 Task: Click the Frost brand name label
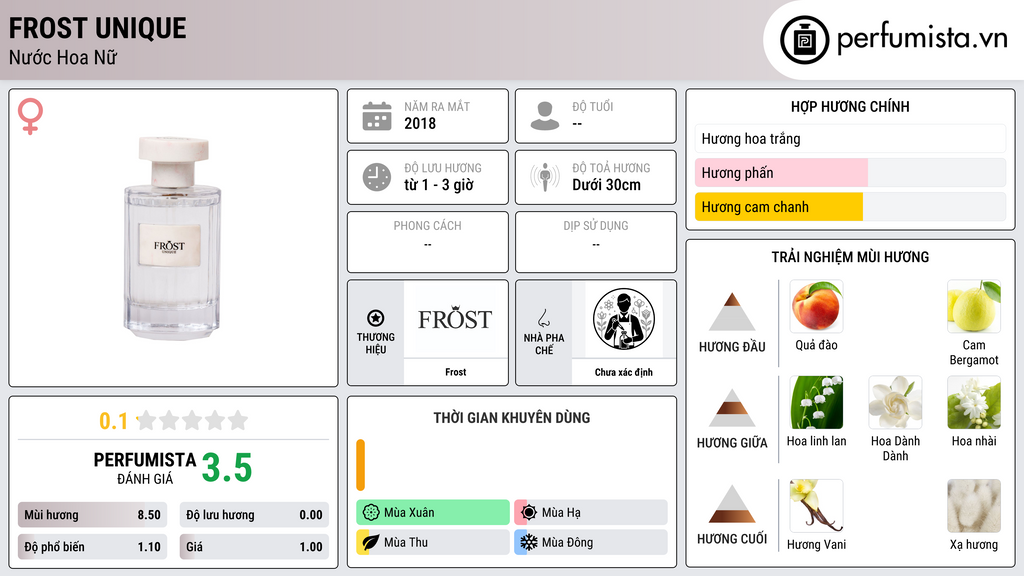(x=455, y=372)
